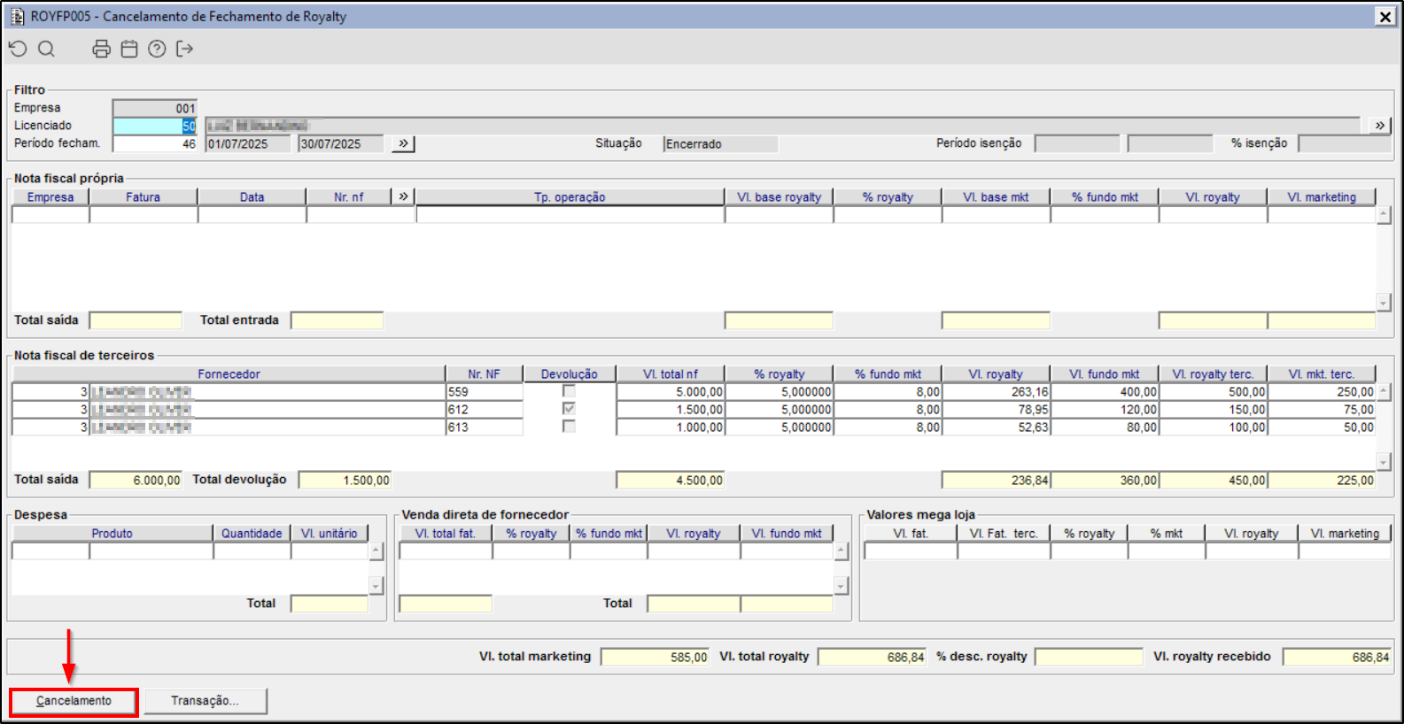The width and height of the screenshot is (1404, 724).
Task: Click the exit/logout arrow toolbar icon
Action: coord(184,49)
